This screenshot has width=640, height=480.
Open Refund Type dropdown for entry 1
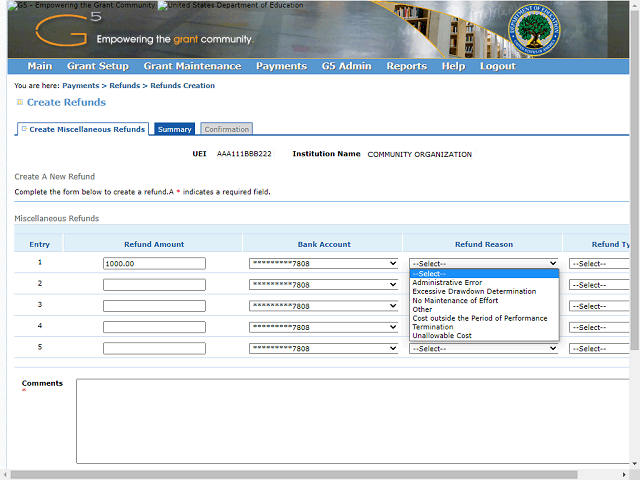point(598,264)
